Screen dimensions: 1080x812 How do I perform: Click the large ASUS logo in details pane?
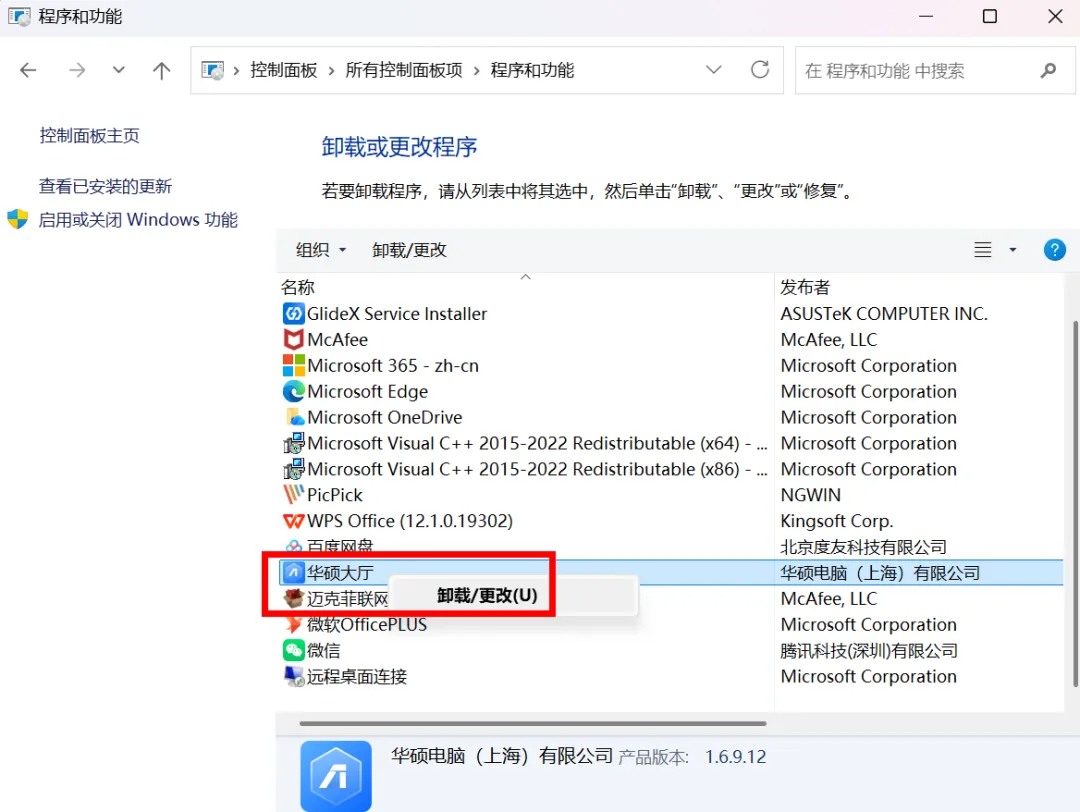tap(336, 776)
